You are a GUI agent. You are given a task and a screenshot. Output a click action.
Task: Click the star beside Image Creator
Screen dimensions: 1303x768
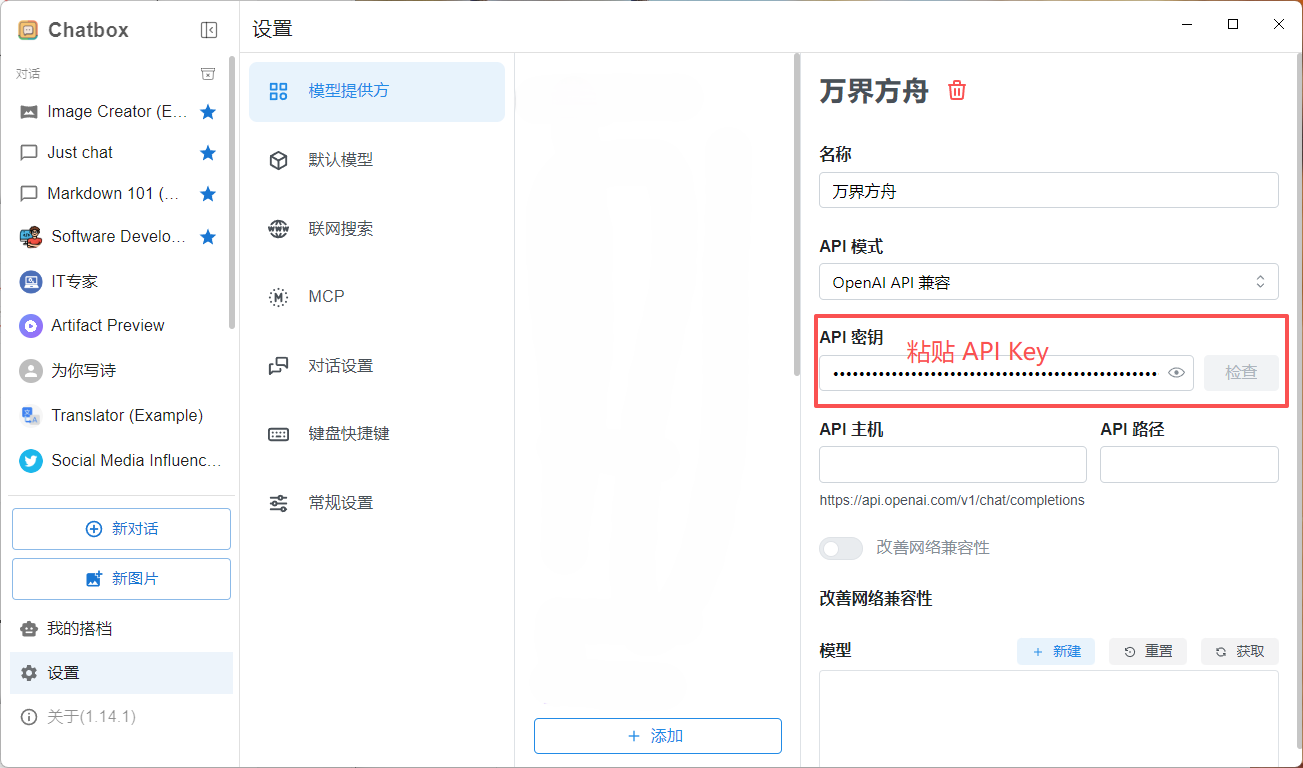pos(208,112)
